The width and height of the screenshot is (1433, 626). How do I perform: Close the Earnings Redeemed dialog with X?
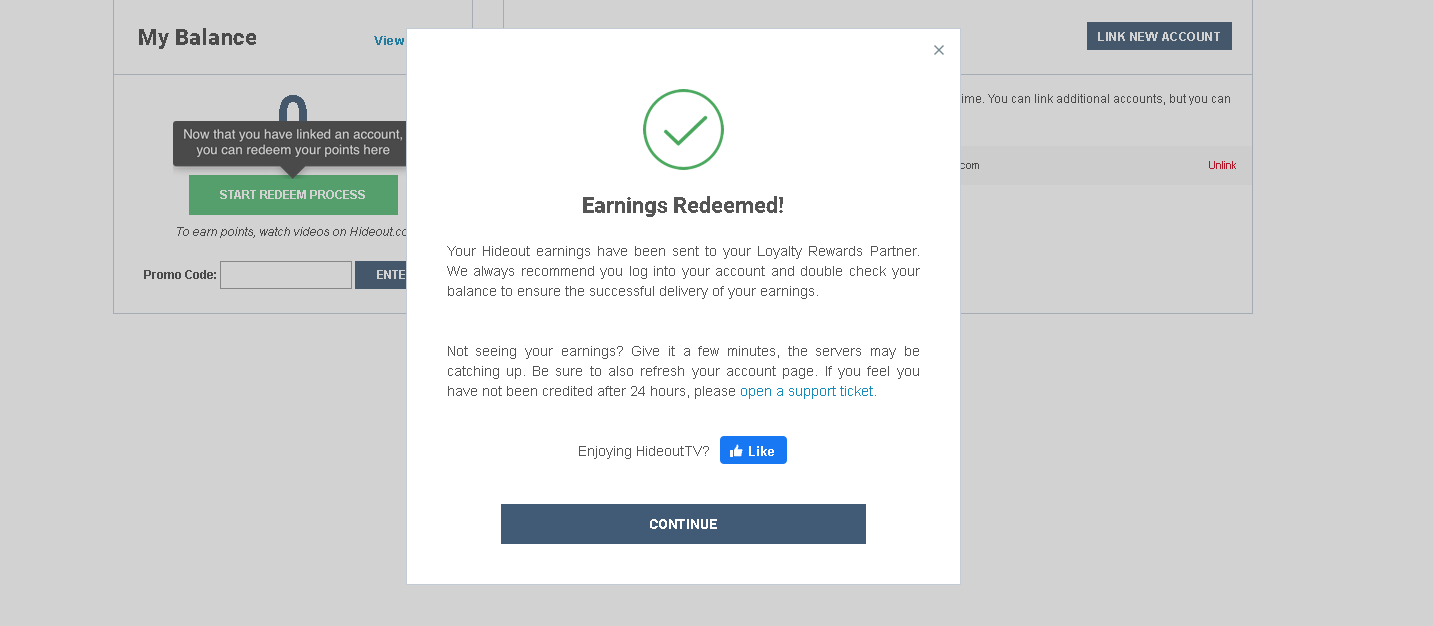tap(938, 50)
